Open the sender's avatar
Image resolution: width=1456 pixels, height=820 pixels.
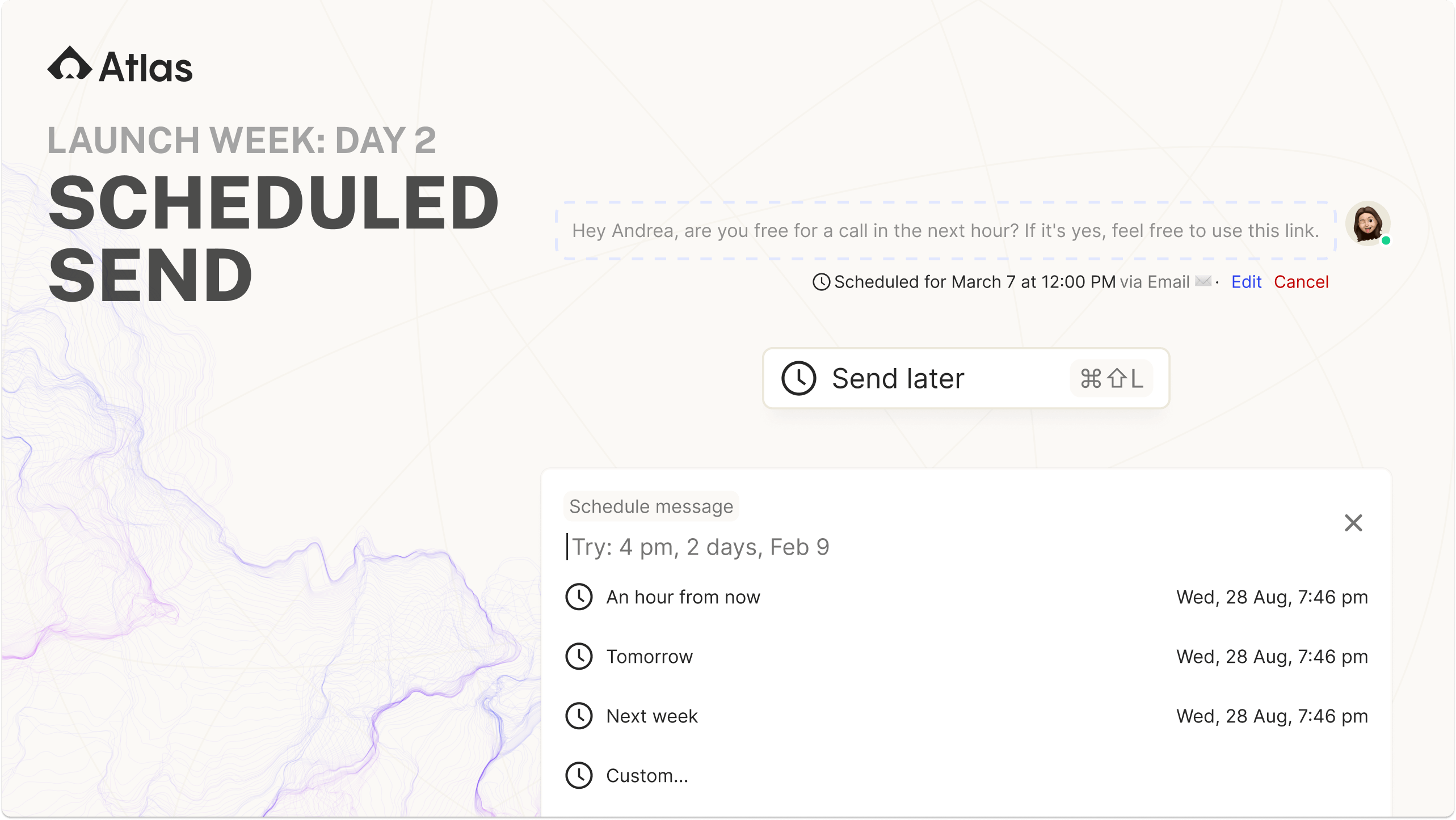pyautogui.click(x=1368, y=223)
